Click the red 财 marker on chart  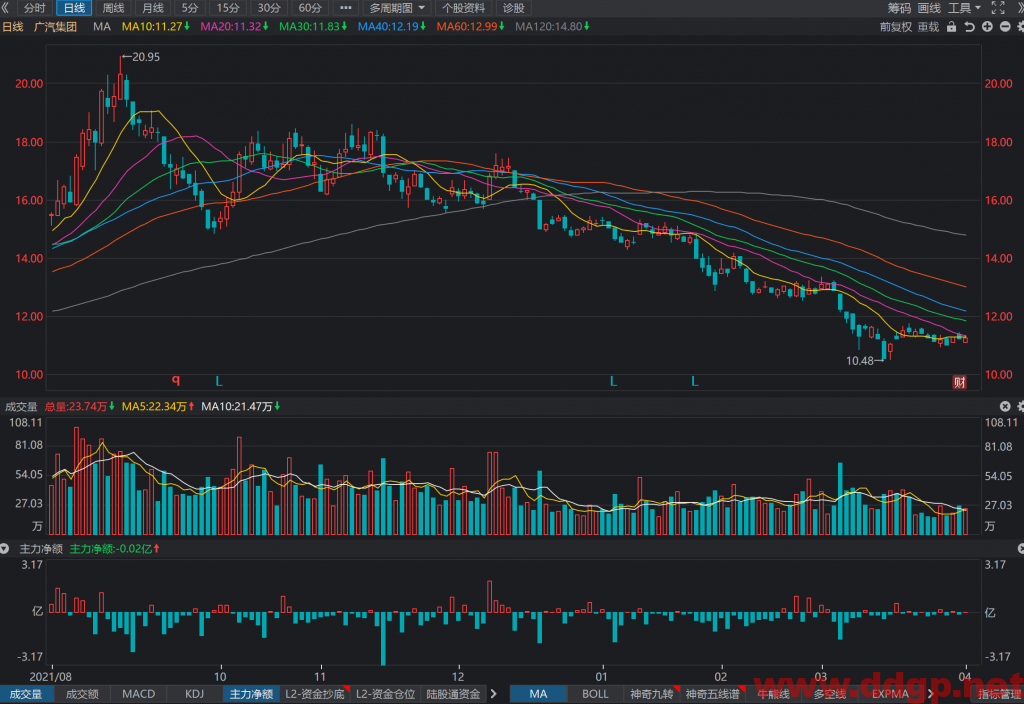[959, 382]
